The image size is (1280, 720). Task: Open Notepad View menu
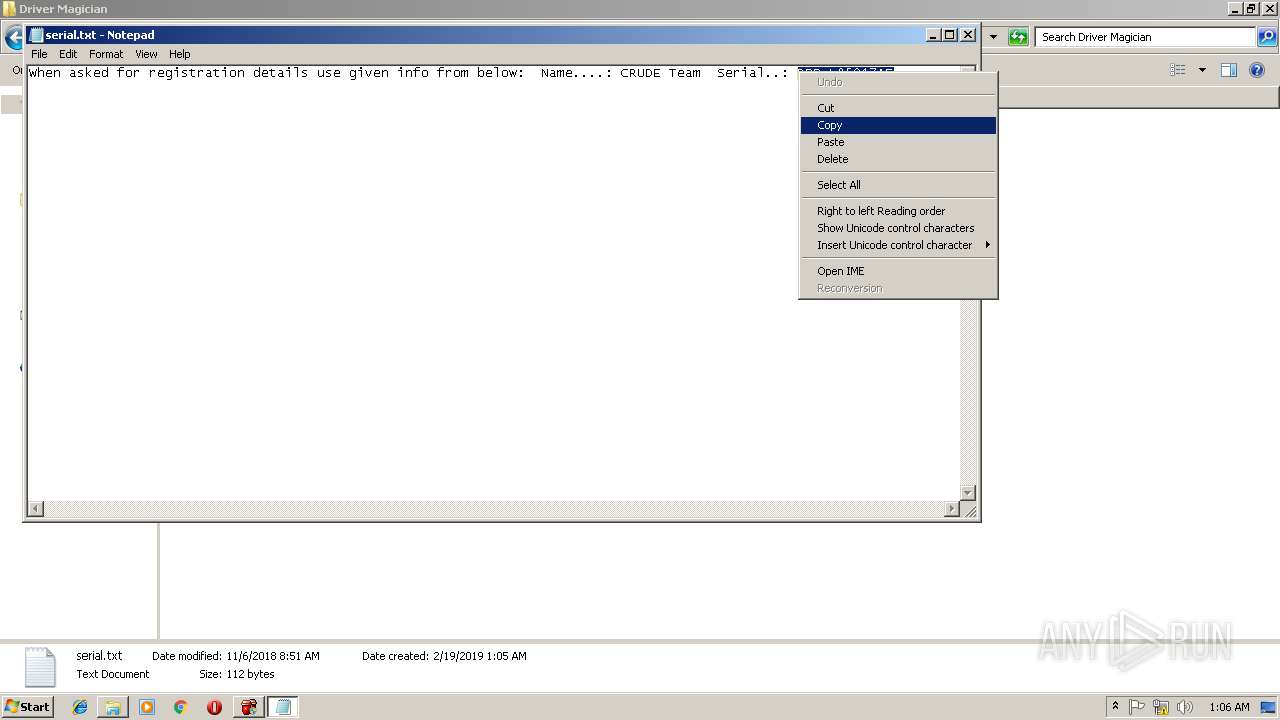(146, 54)
